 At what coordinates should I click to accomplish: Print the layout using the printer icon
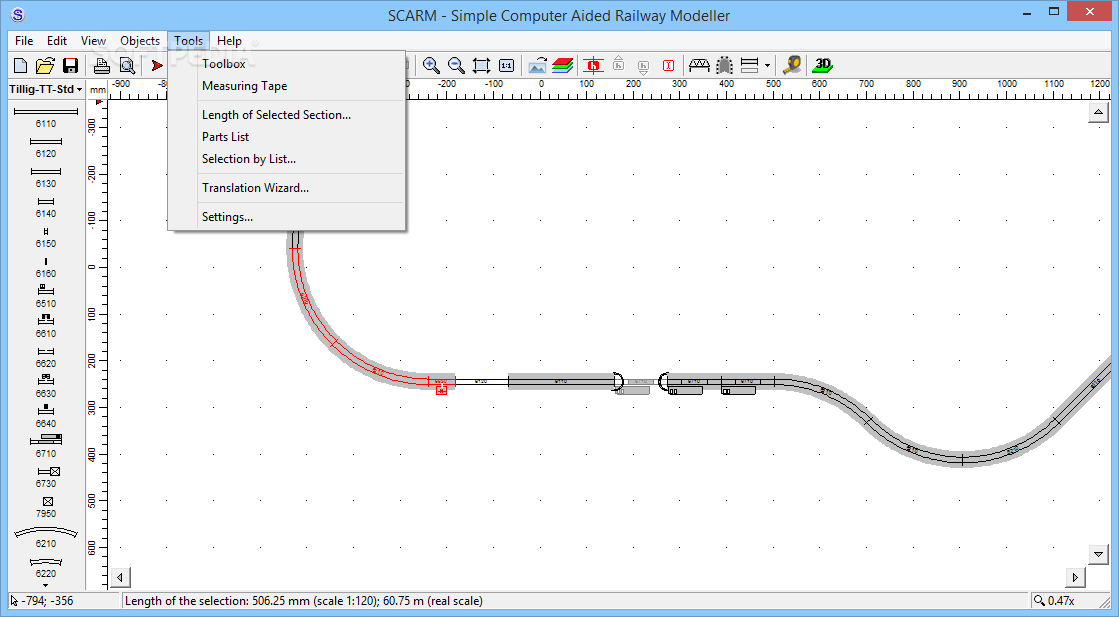102,66
